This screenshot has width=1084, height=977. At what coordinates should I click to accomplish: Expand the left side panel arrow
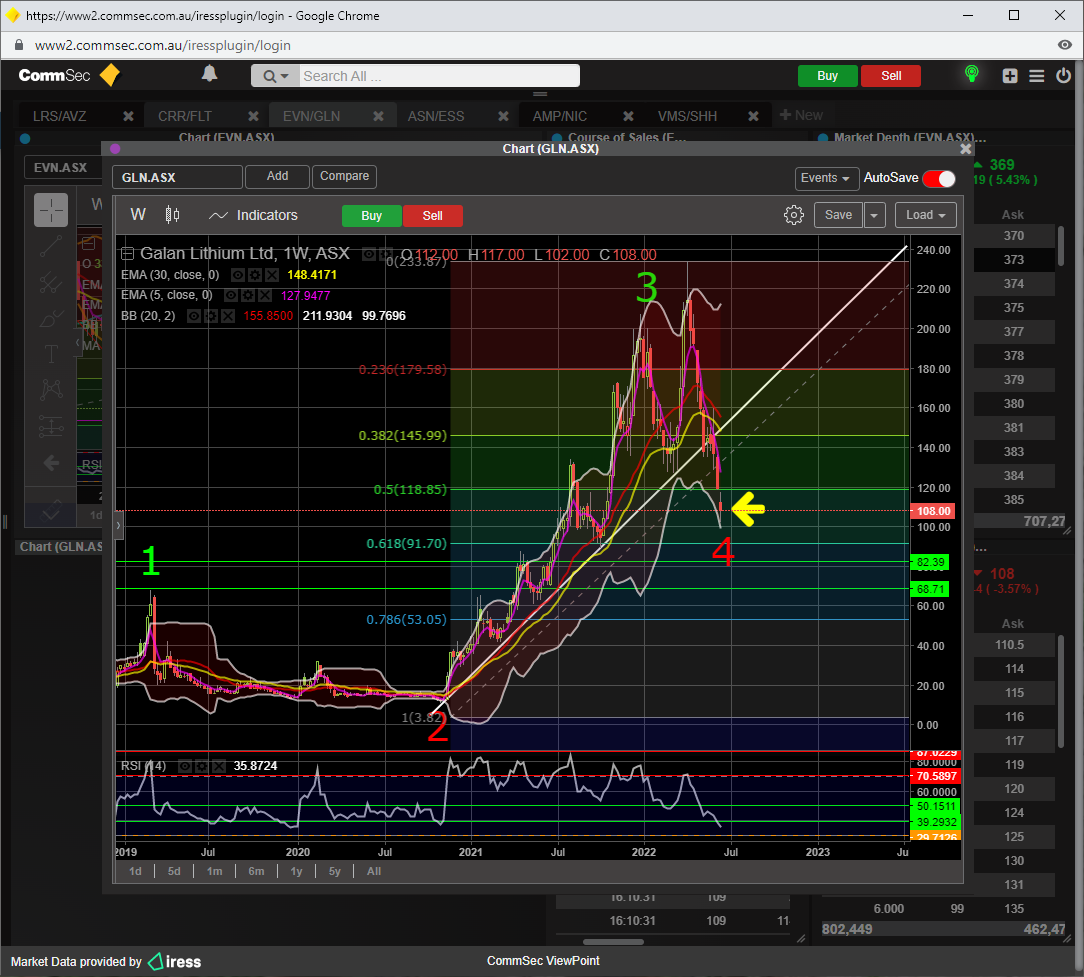(118, 525)
